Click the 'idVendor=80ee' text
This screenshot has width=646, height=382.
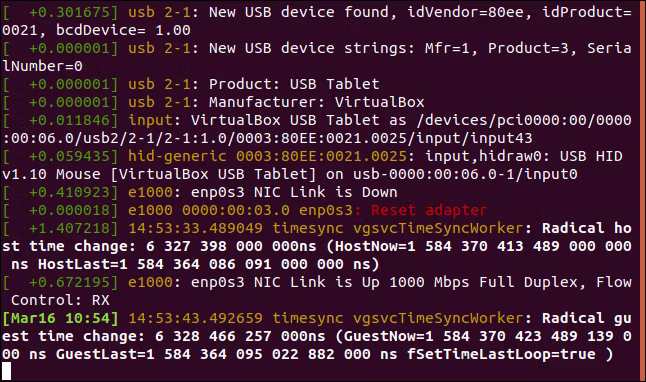pyautogui.click(x=465, y=12)
